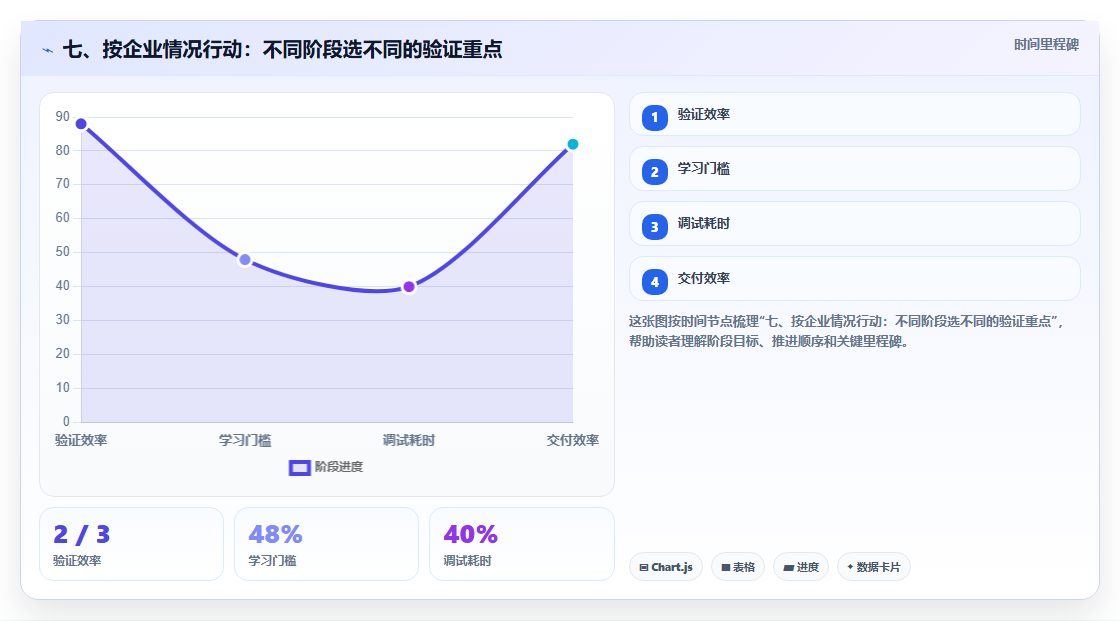Click the 表格 tag

[x=738, y=567]
